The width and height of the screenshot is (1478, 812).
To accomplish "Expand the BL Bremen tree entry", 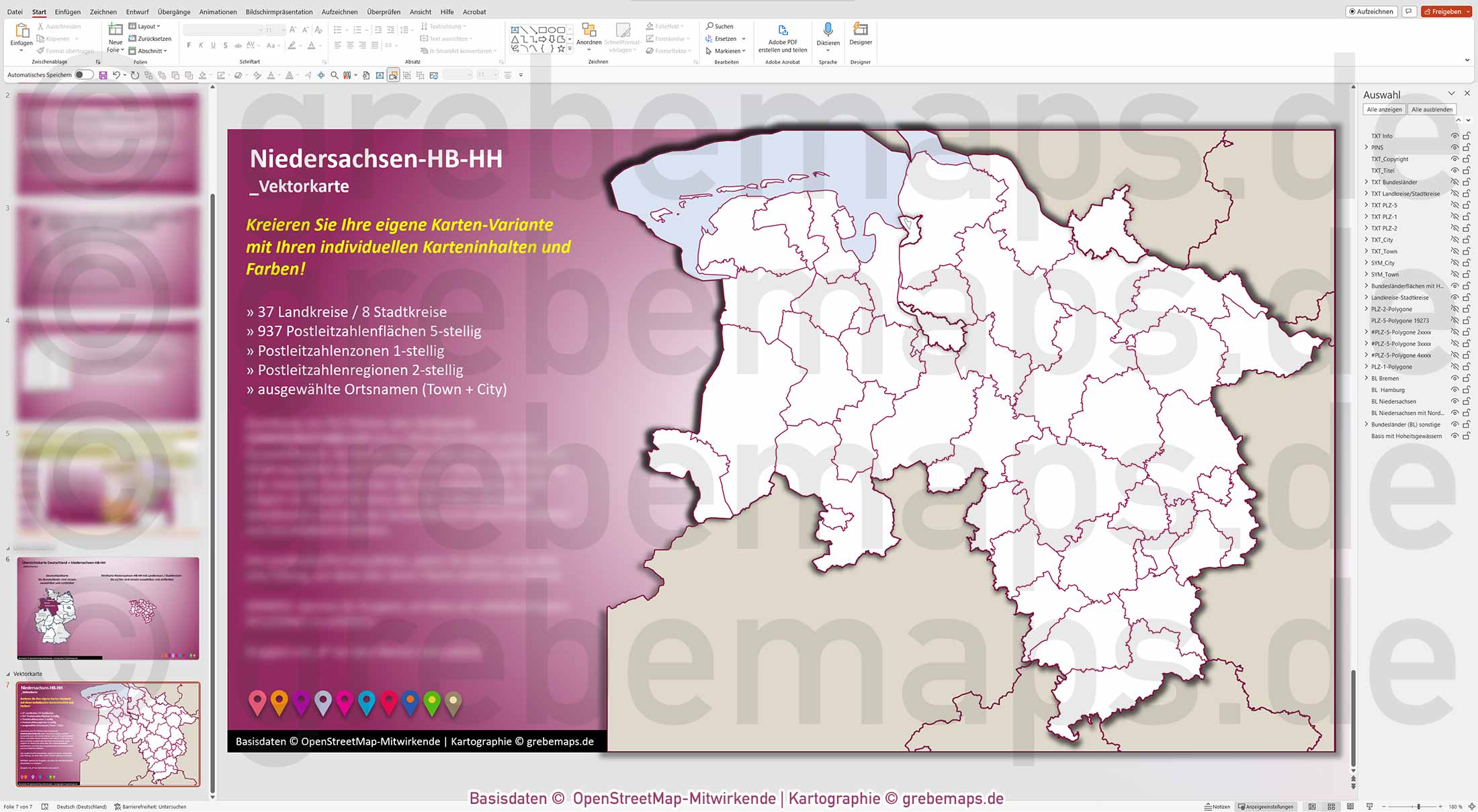I will coord(1366,378).
